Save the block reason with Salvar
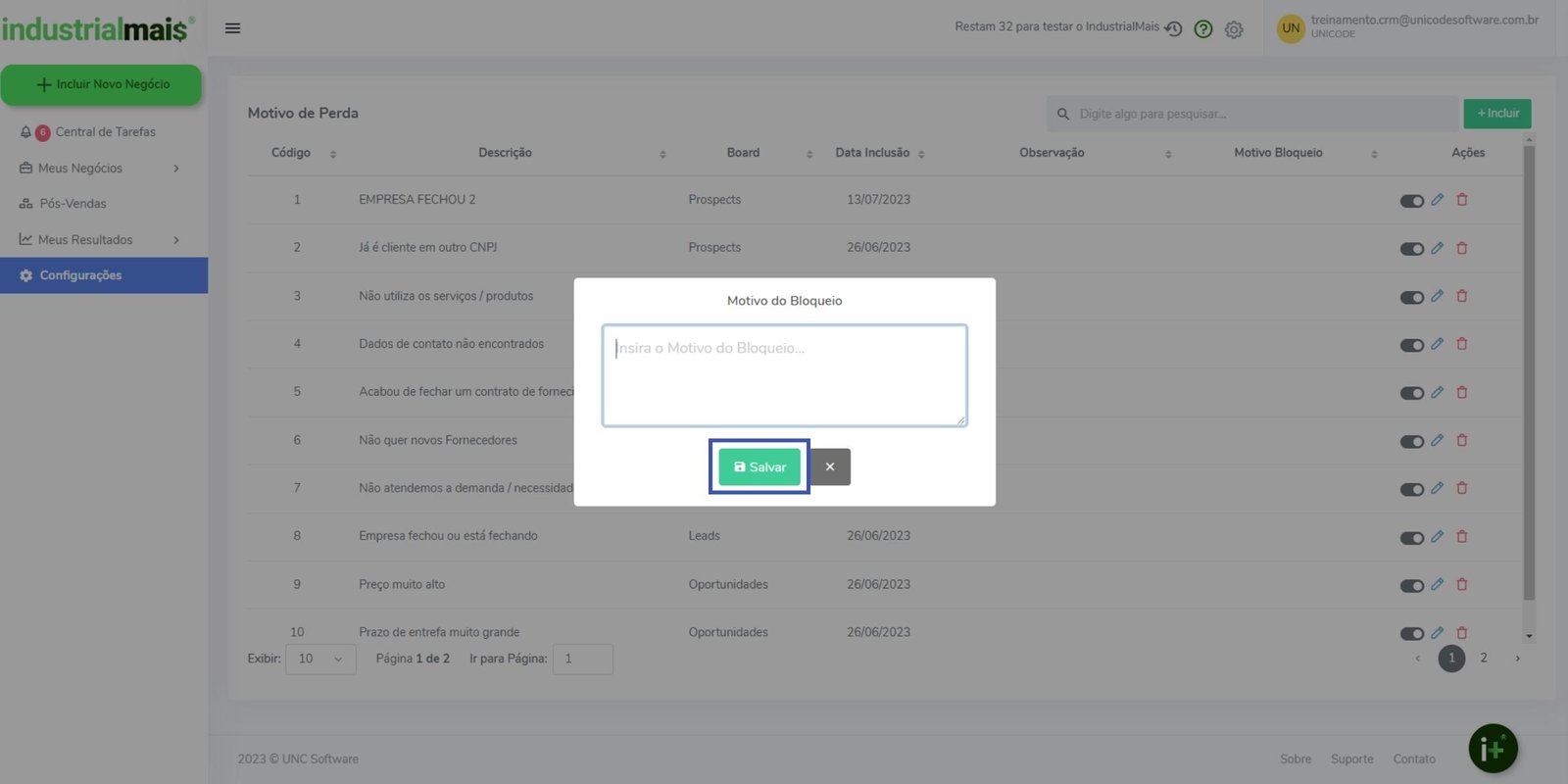This screenshot has width=1568, height=784. click(759, 467)
